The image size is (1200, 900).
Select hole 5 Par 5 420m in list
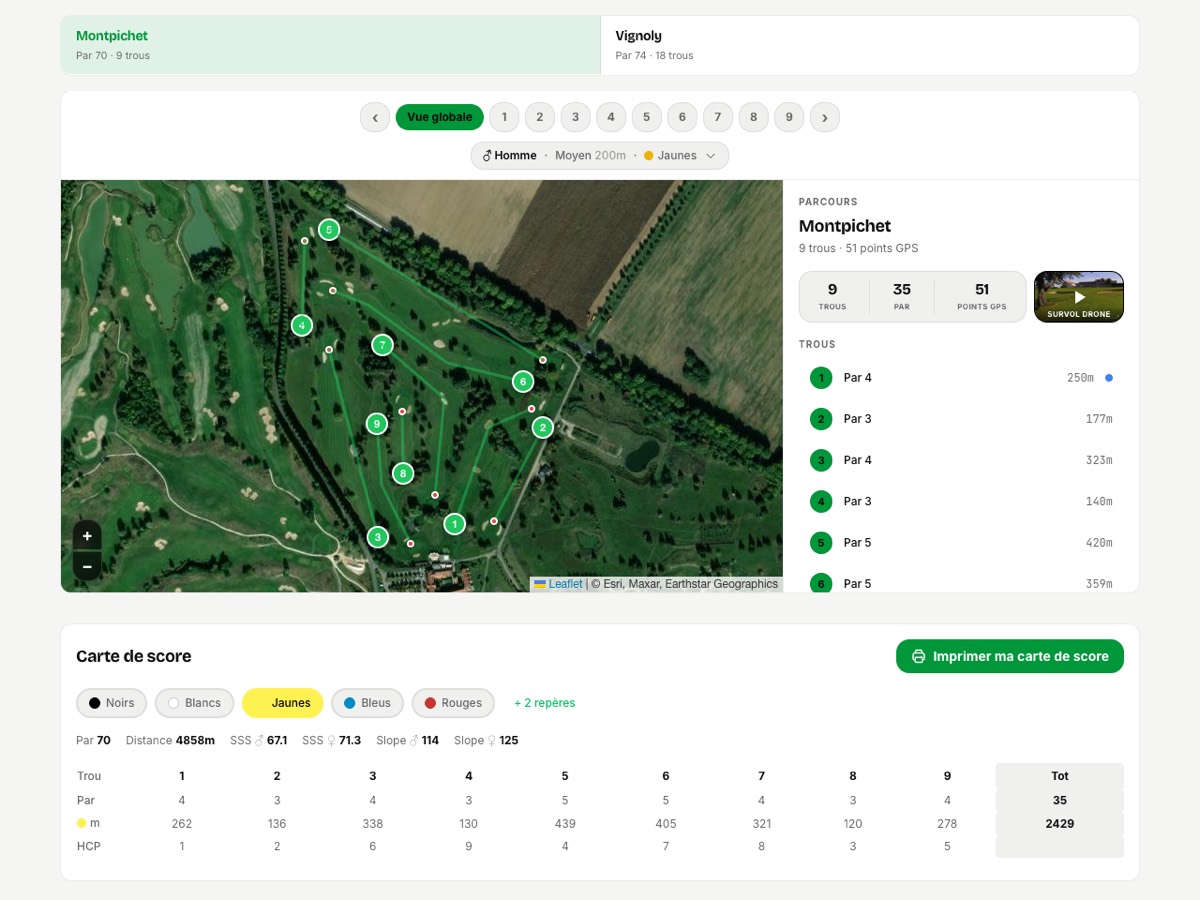point(961,542)
